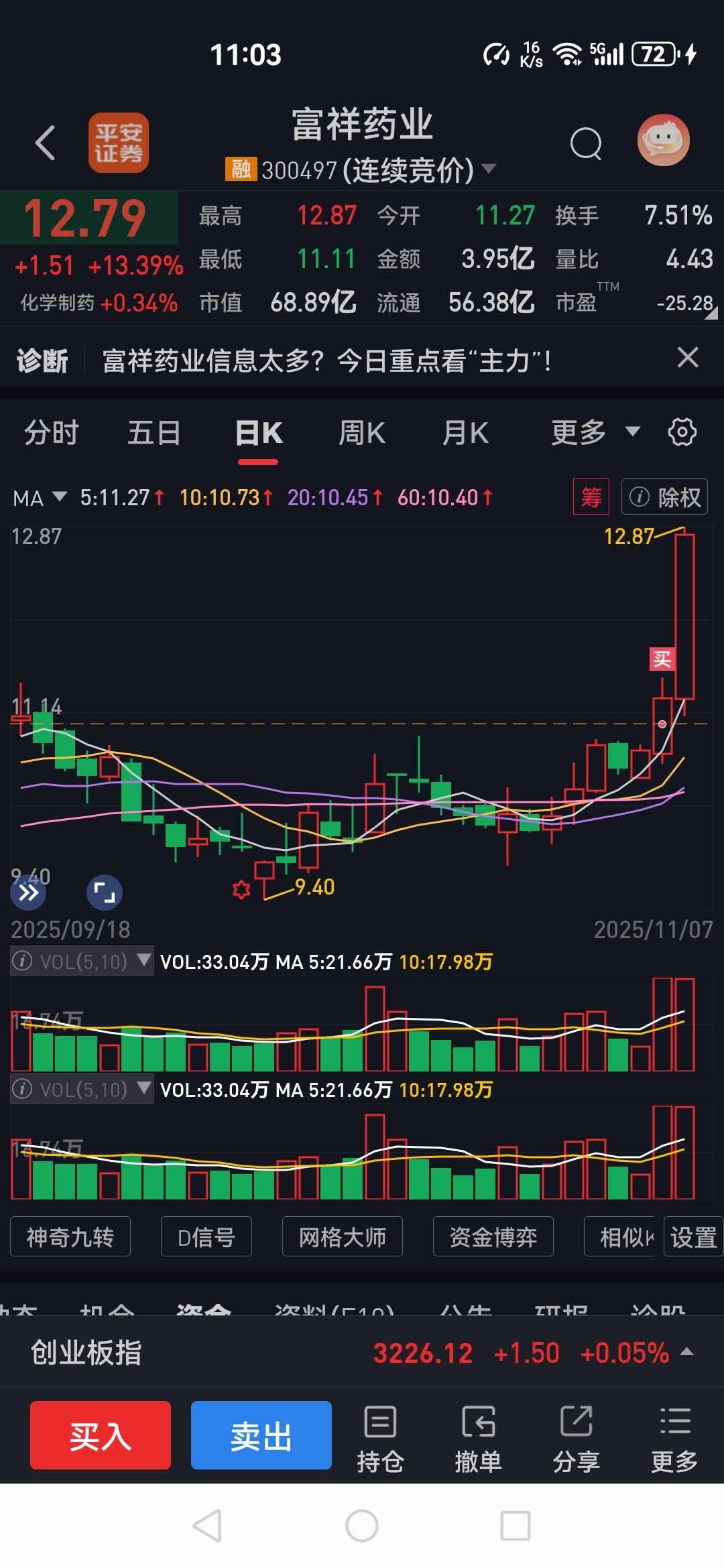The height and width of the screenshot is (1568, 724).
Task: Tap Android back navigation button
Action: coord(207,1526)
